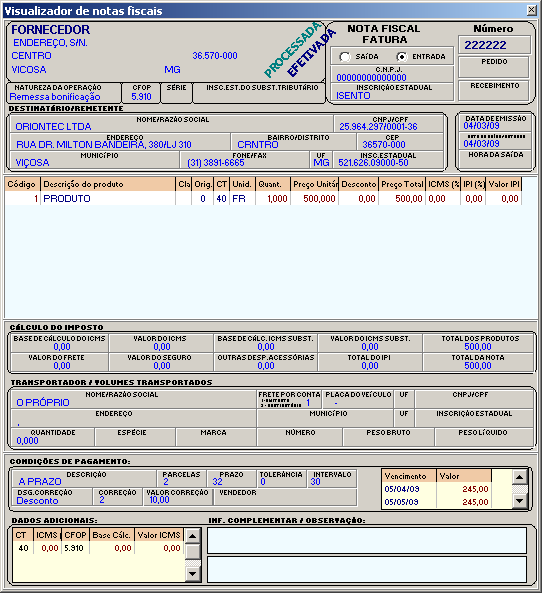
Task: Click the invoice number field 222222
Action: pyautogui.click(x=494, y=45)
